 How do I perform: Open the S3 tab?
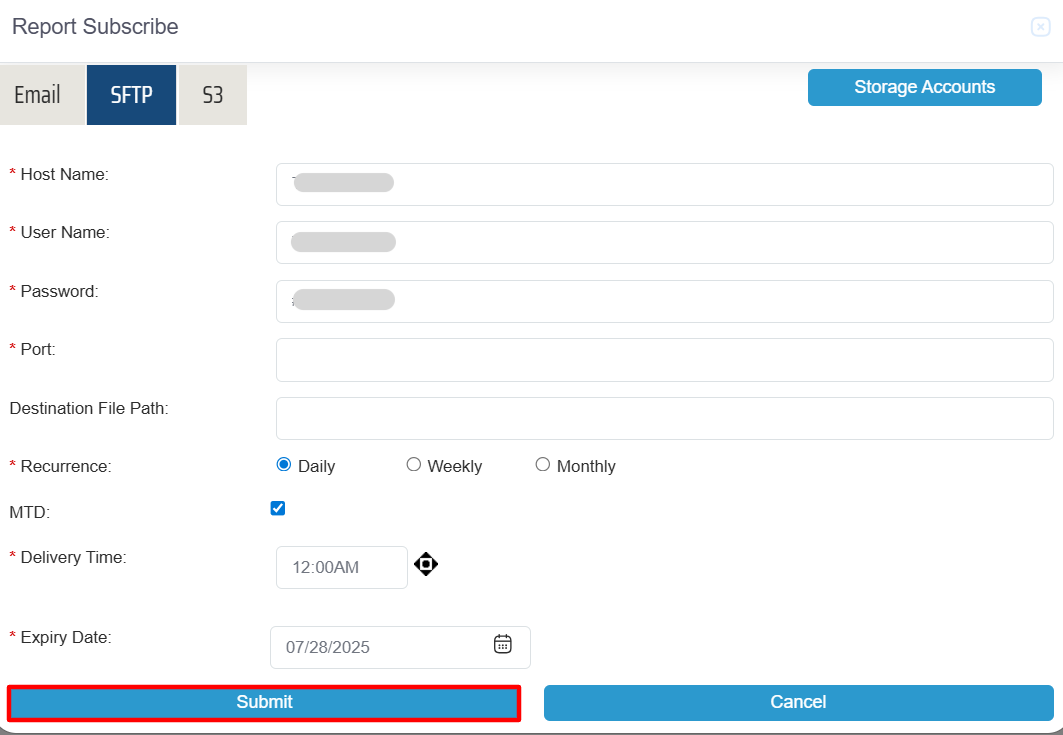point(213,95)
